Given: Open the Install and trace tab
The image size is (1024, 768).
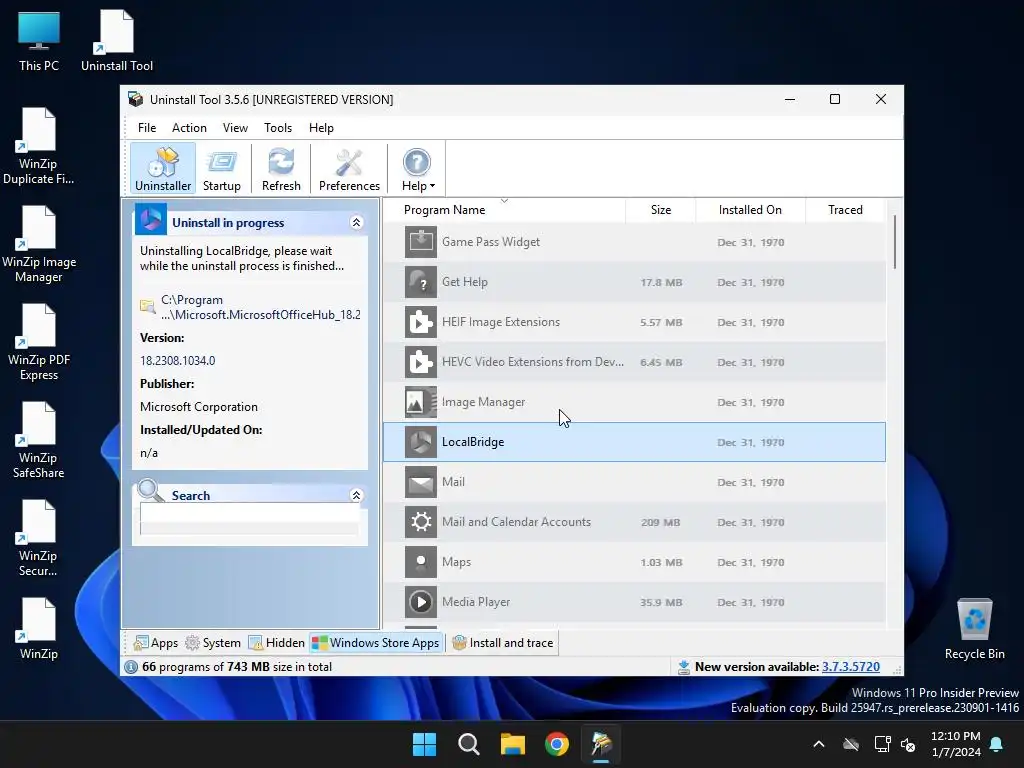Looking at the screenshot, I should pyautogui.click(x=502, y=643).
